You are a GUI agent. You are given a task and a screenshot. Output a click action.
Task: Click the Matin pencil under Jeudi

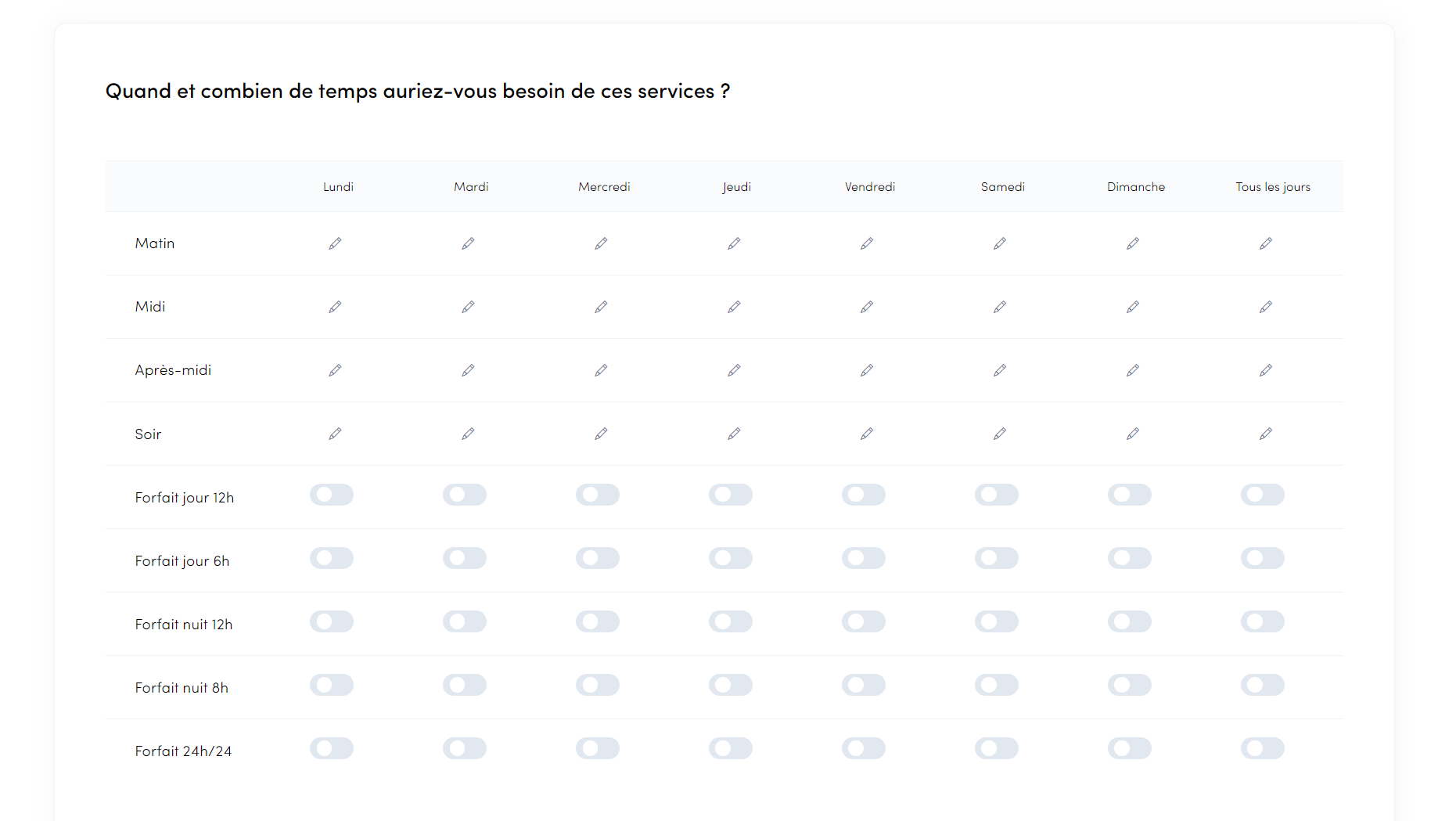pyautogui.click(x=734, y=243)
